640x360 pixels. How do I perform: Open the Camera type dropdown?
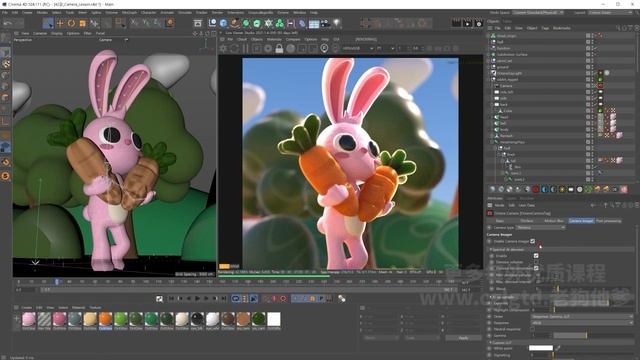[x=540, y=227]
